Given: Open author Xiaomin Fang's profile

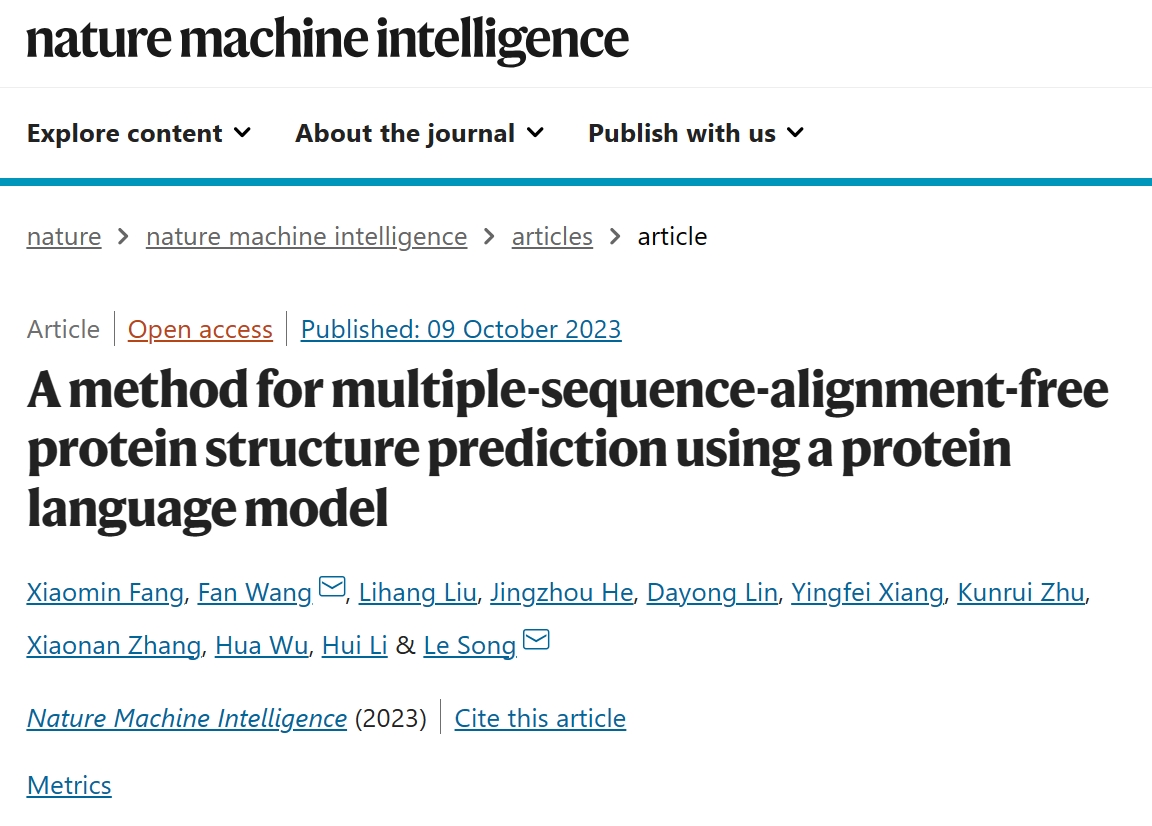Looking at the screenshot, I should click(x=105, y=593).
